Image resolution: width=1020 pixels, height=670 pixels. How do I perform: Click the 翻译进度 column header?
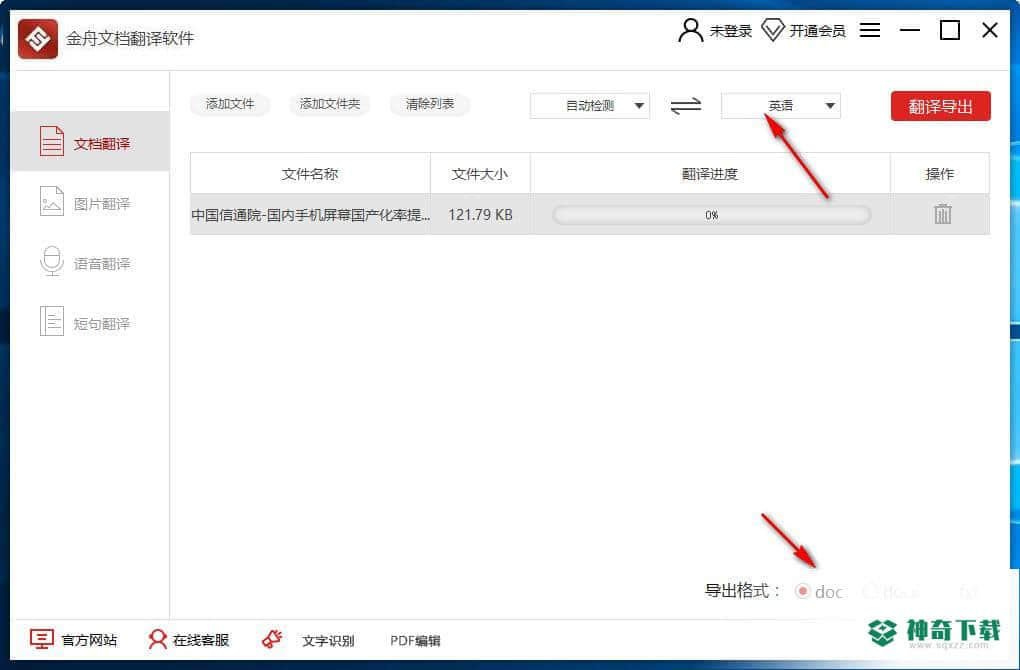(x=710, y=174)
